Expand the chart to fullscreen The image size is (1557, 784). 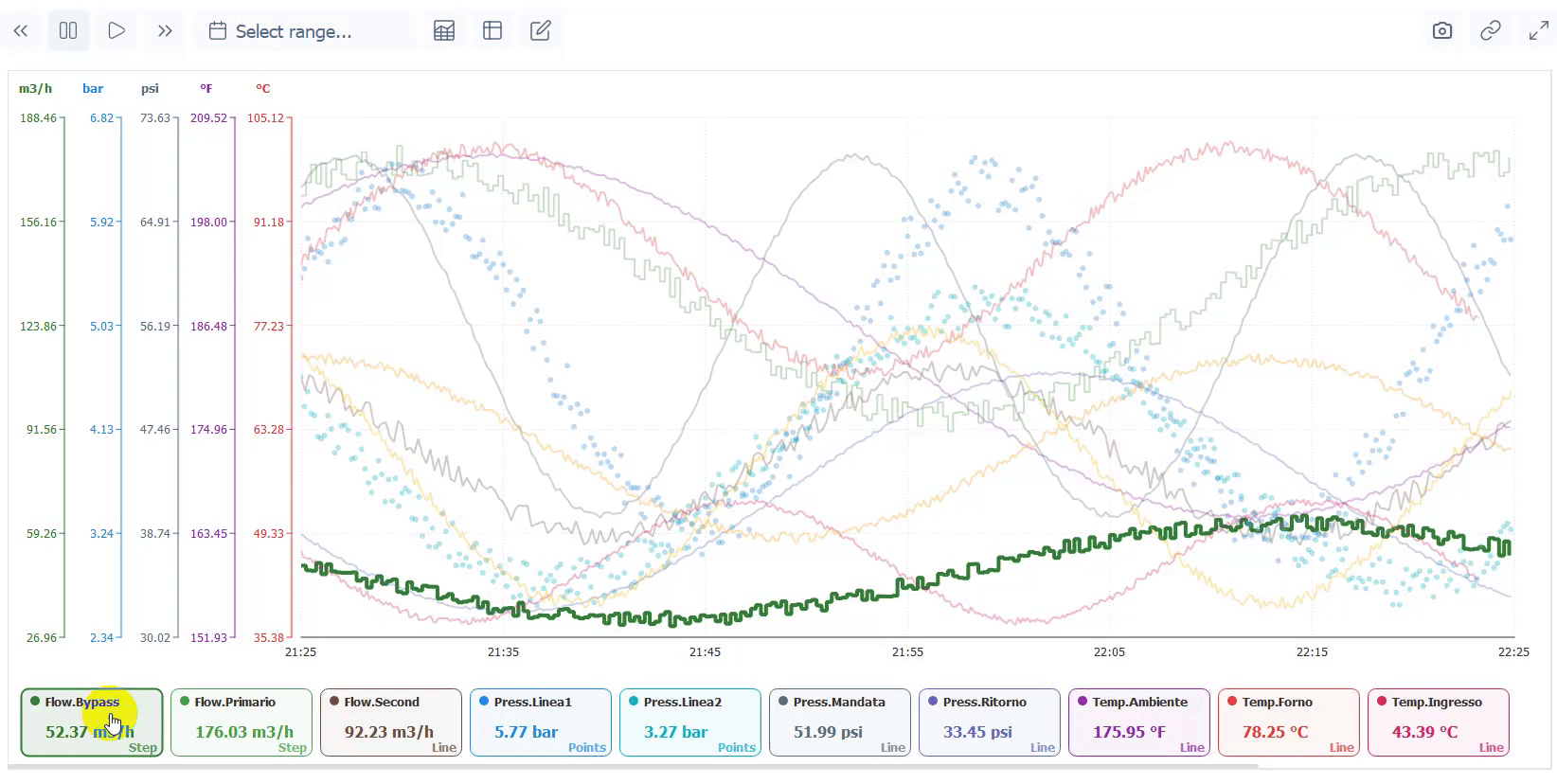click(x=1538, y=31)
